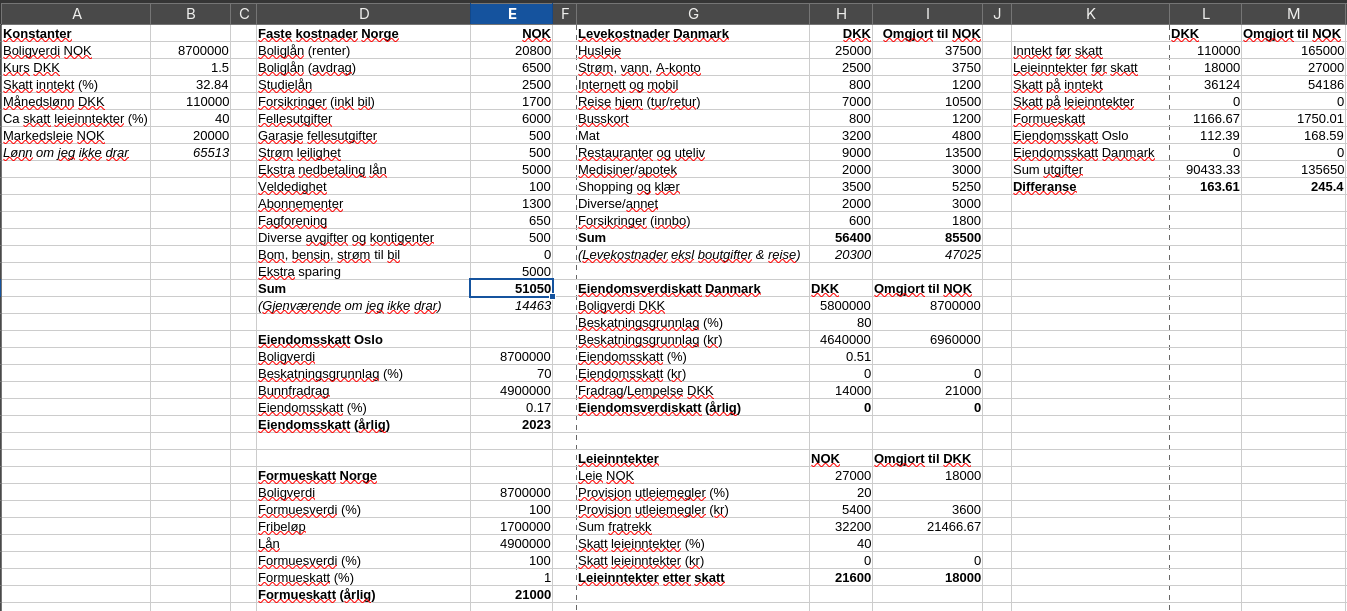Select Eiendomsskatt Danmark label in column K
Image resolution: width=1347 pixels, height=611 pixels.
click(1090, 152)
